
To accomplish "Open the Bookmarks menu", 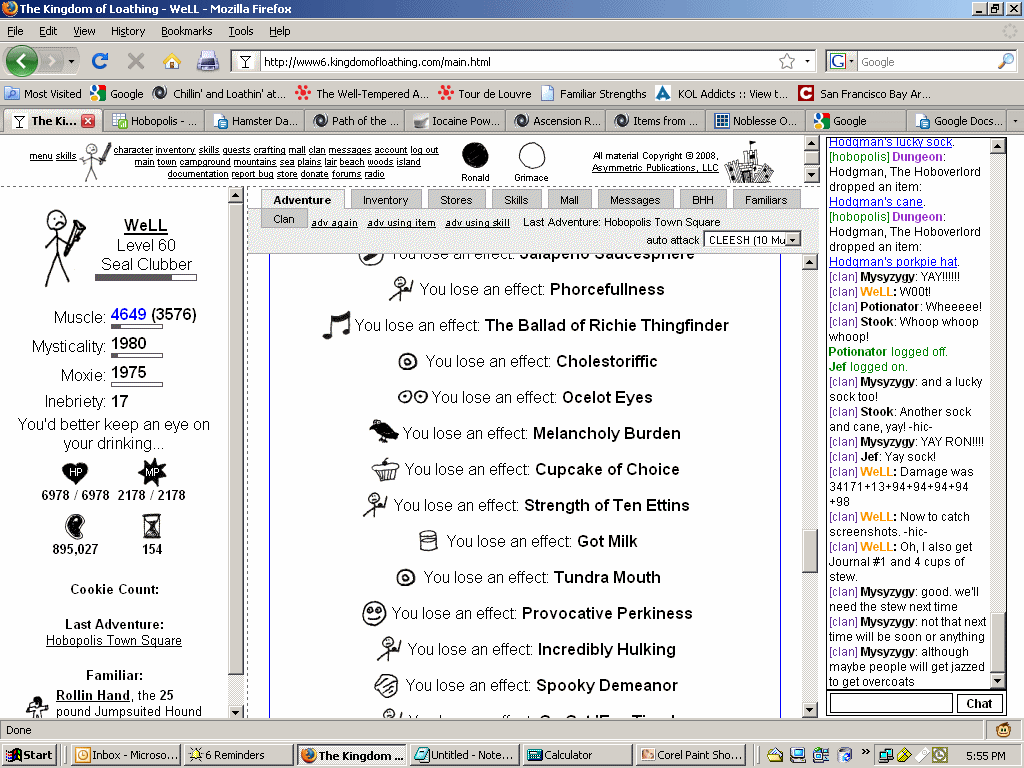I will pos(186,31).
